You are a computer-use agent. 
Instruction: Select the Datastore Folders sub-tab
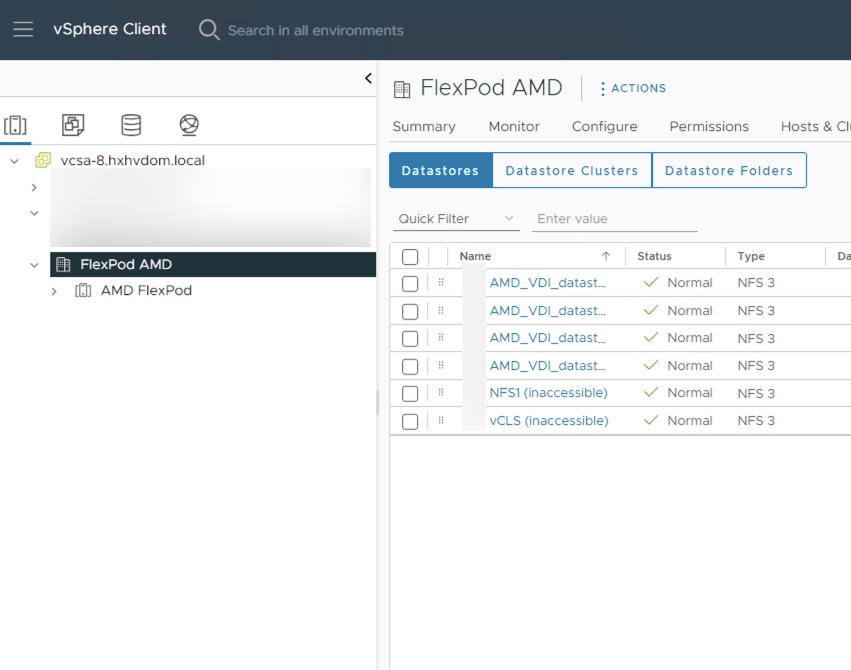point(729,170)
